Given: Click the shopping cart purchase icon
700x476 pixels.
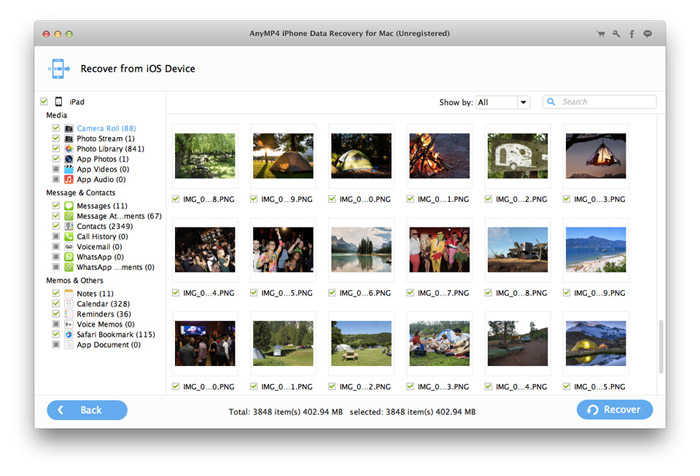Looking at the screenshot, I should 600,34.
